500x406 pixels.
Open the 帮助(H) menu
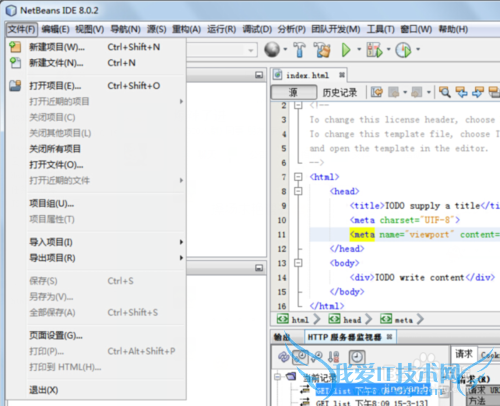click(453, 29)
